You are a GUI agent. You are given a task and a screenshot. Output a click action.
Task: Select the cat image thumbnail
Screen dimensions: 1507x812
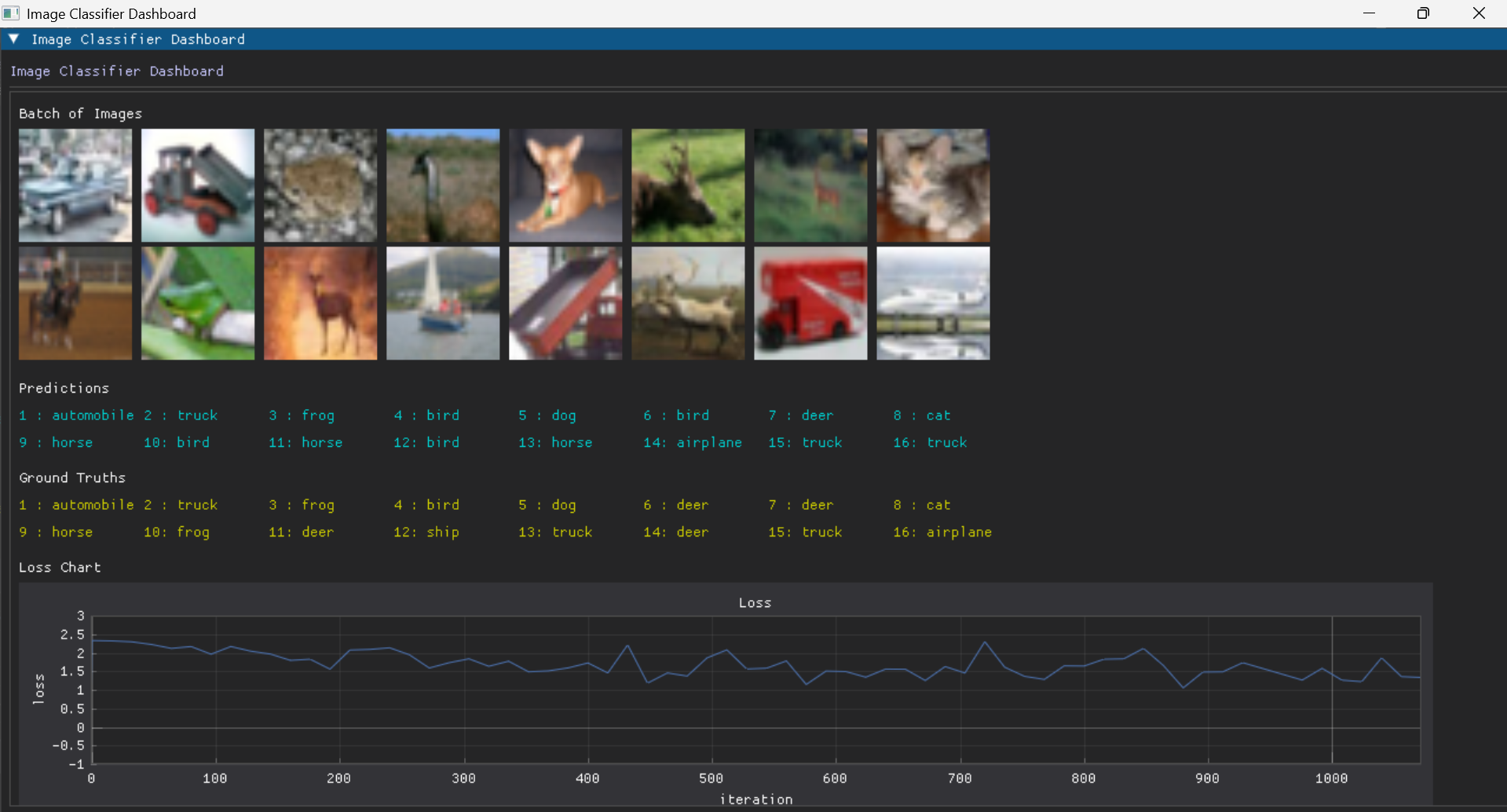click(932, 185)
